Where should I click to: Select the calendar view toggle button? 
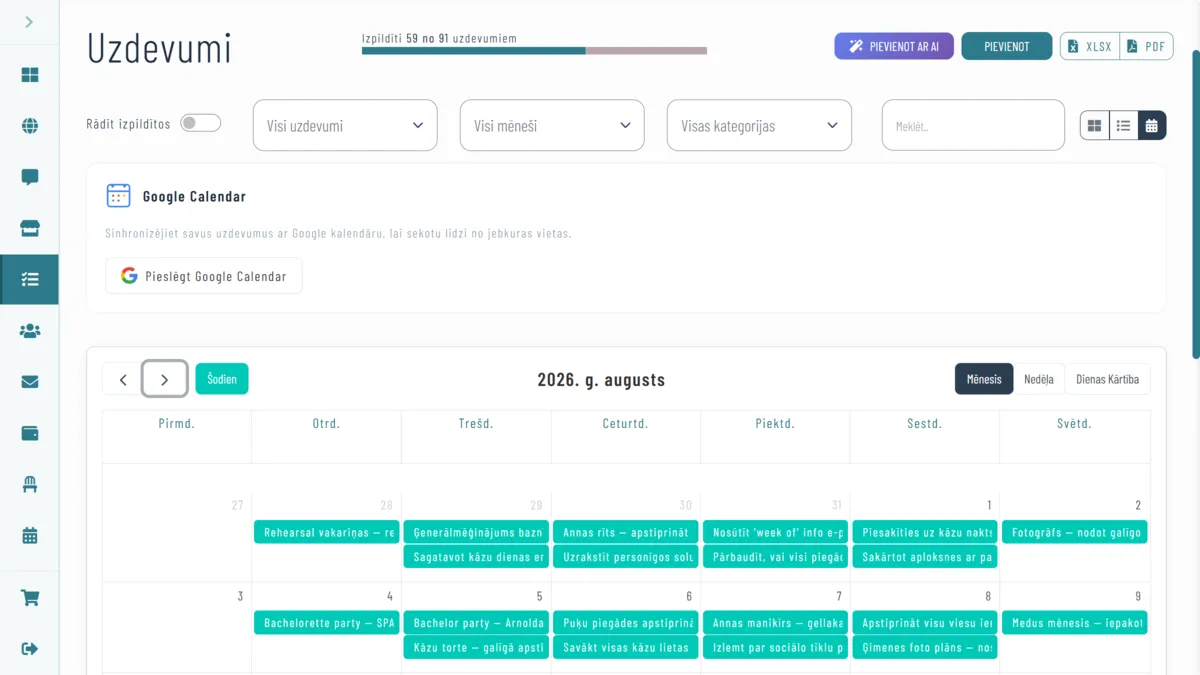point(1152,125)
